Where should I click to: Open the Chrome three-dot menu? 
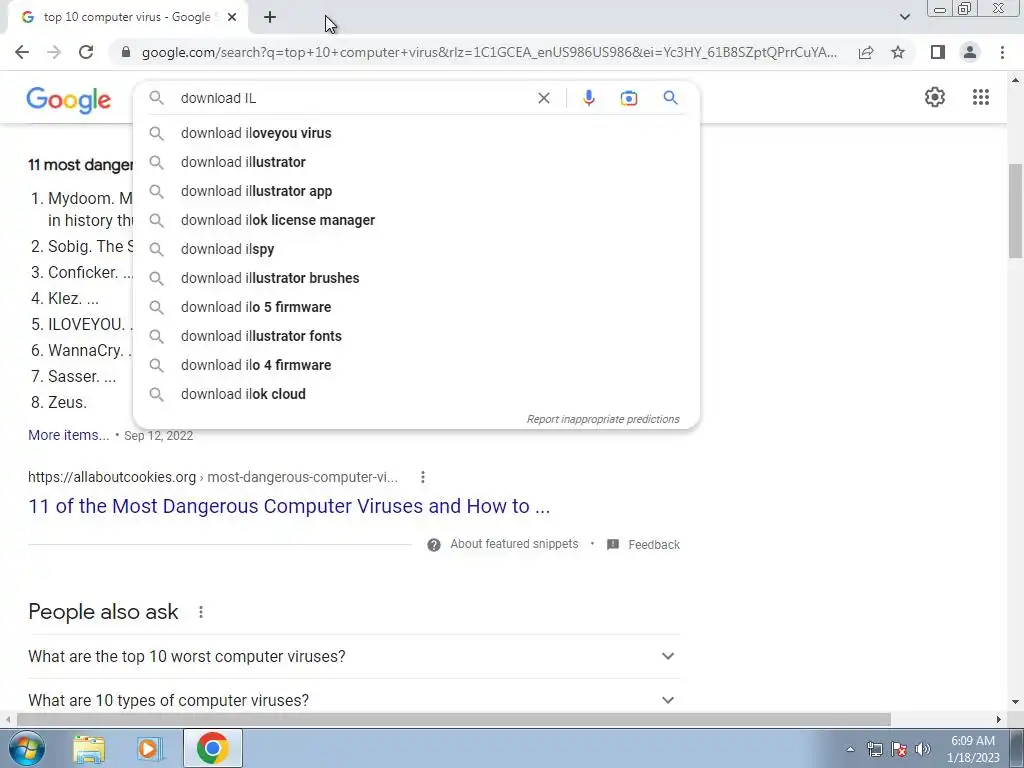tap(1002, 52)
